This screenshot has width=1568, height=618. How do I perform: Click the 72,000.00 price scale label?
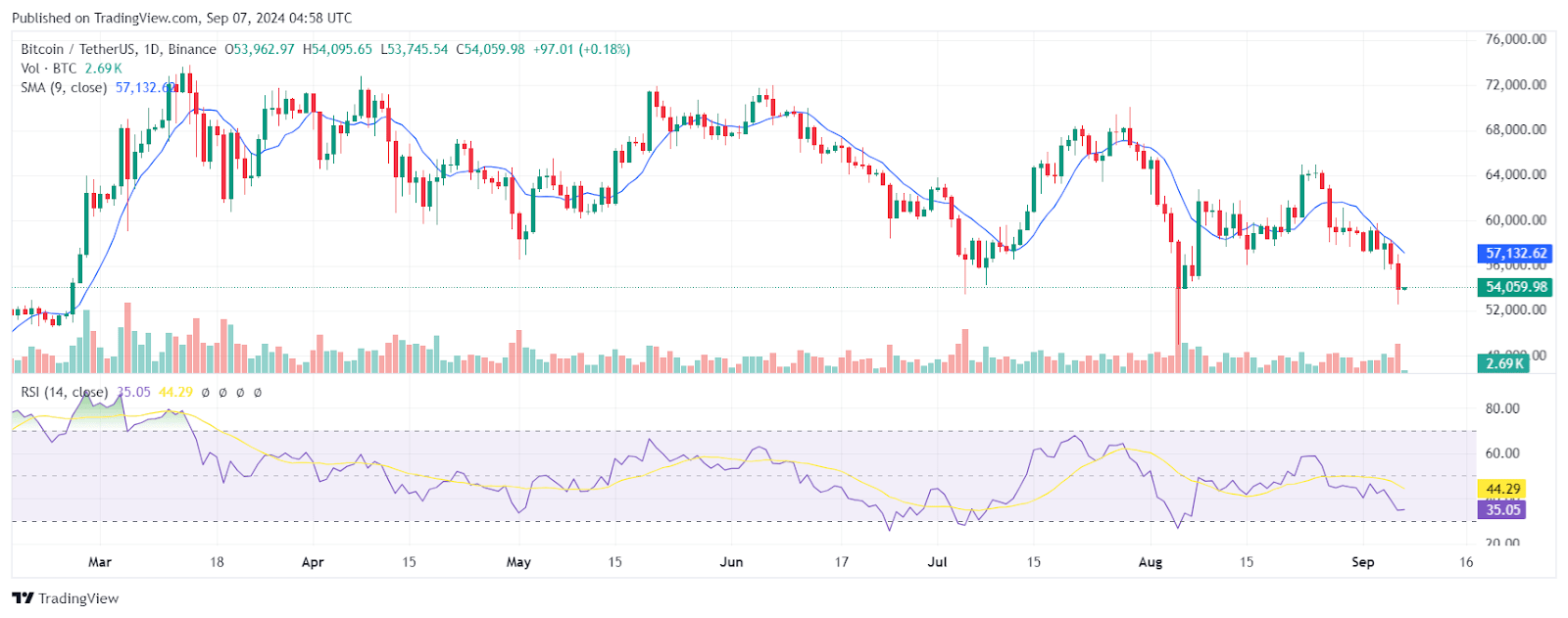tap(1515, 85)
